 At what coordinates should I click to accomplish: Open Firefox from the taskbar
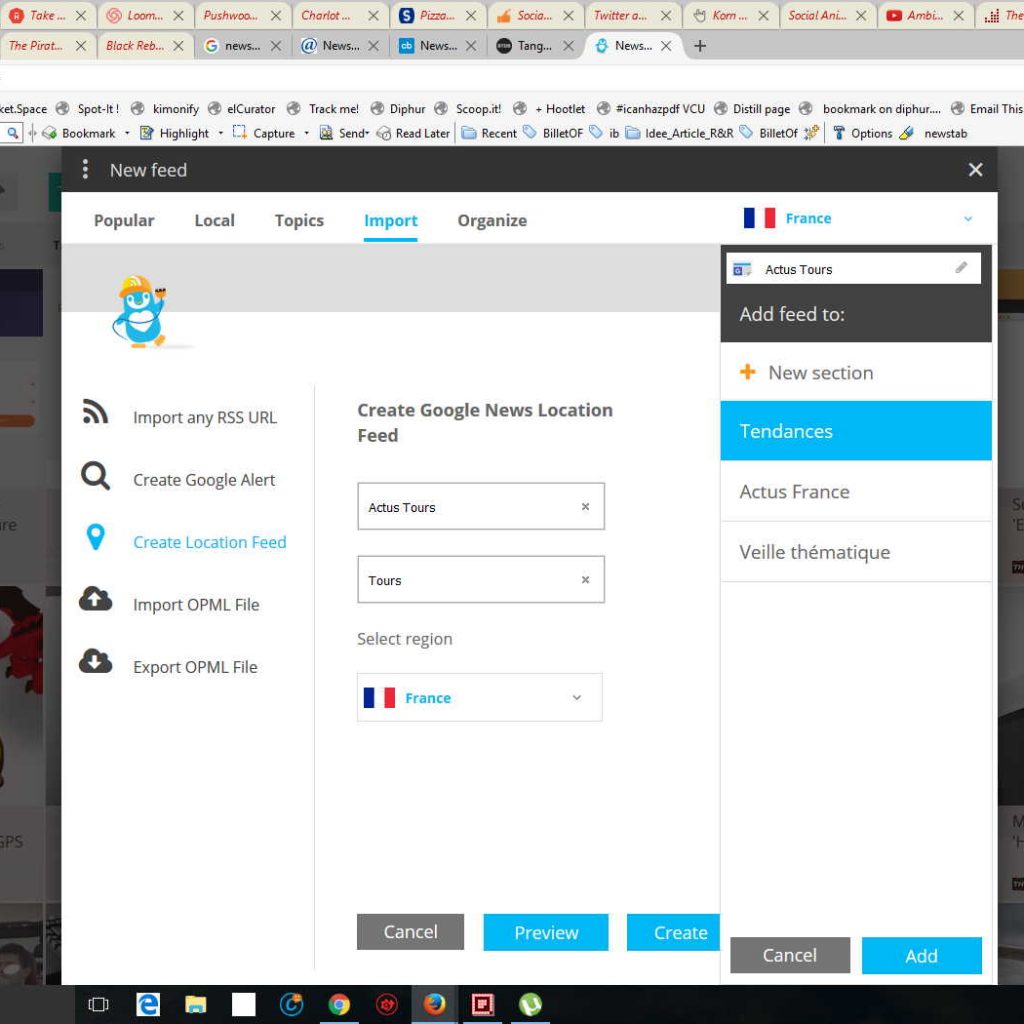[x=434, y=1004]
